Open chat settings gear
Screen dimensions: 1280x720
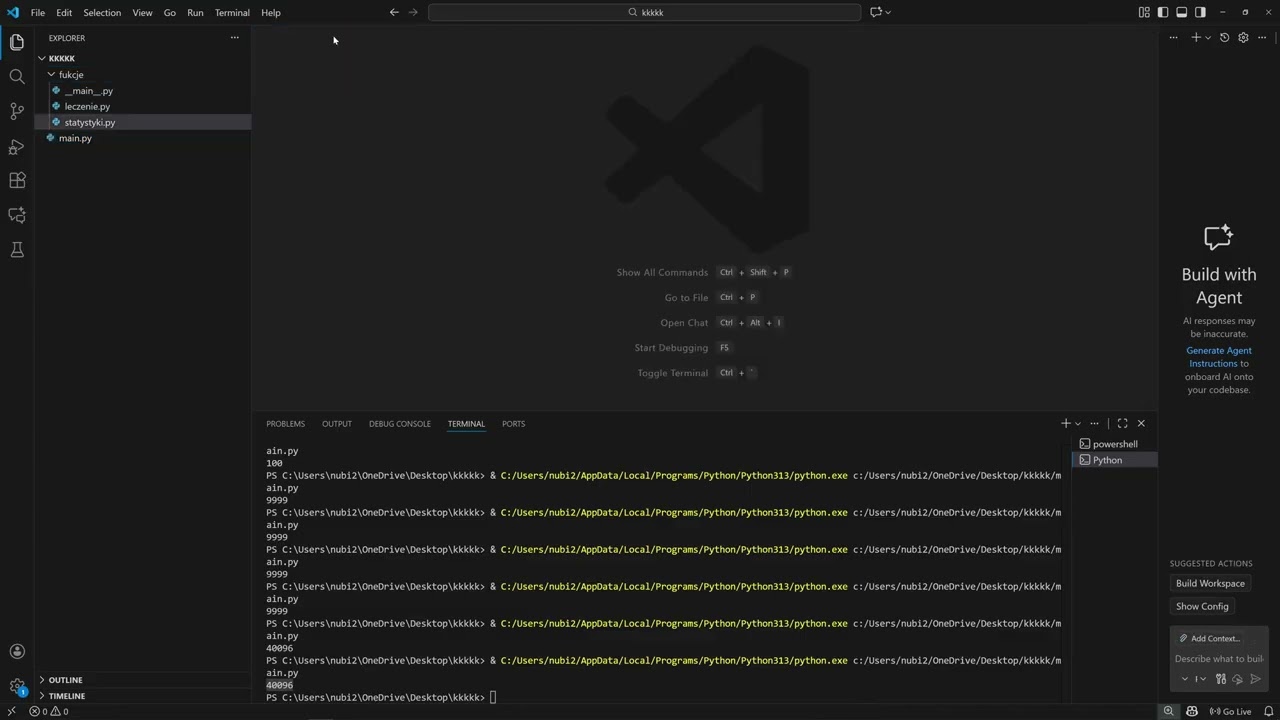[1243, 37]
